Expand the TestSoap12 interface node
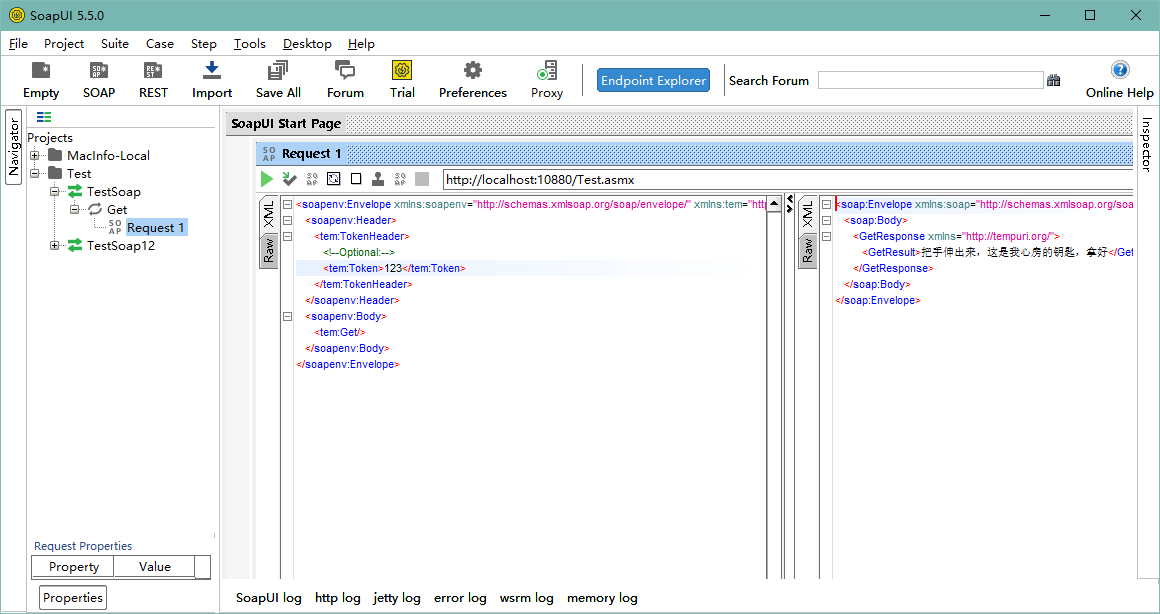The height and width of the screenshot is (614, 1160). tap(55, 246)
